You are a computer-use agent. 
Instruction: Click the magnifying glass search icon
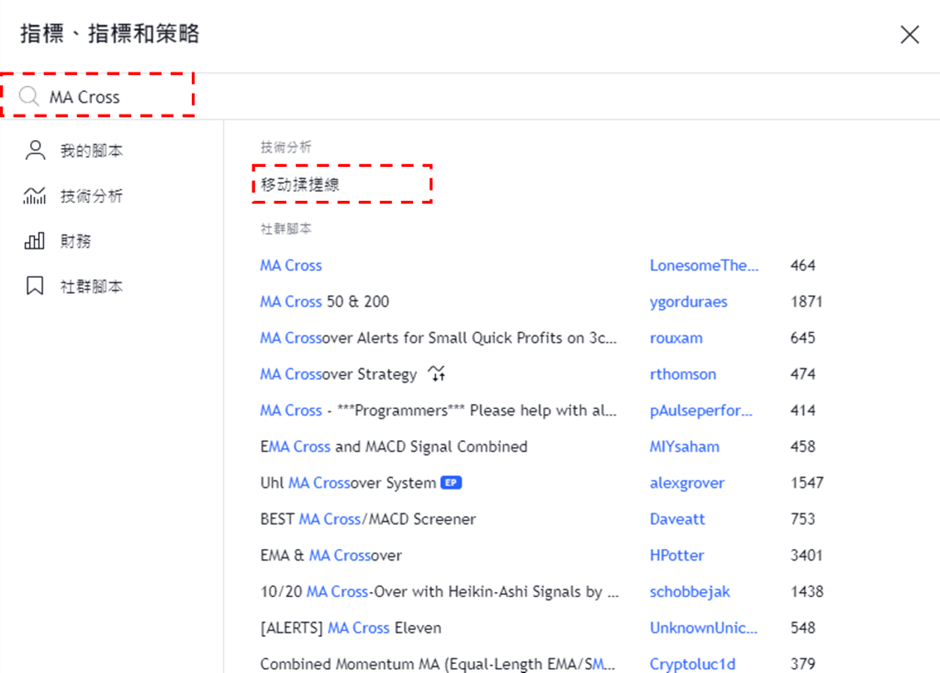[x=30, y=97]
